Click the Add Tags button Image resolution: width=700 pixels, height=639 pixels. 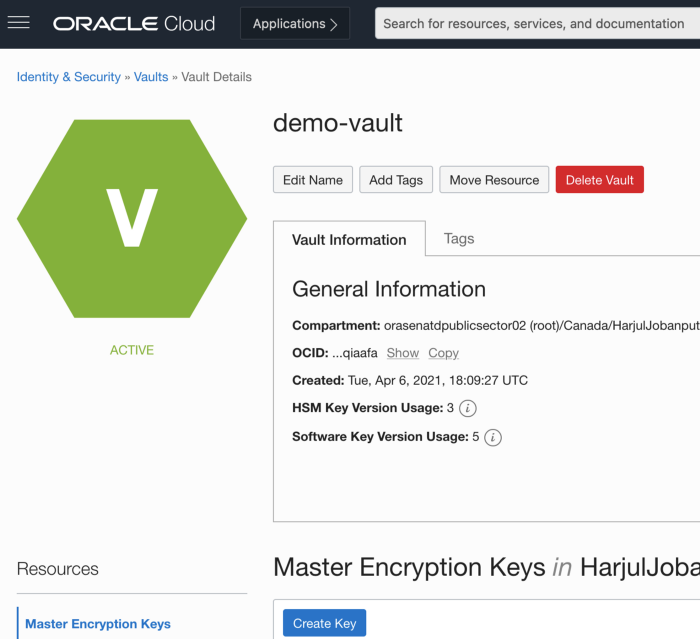(396, 180)
